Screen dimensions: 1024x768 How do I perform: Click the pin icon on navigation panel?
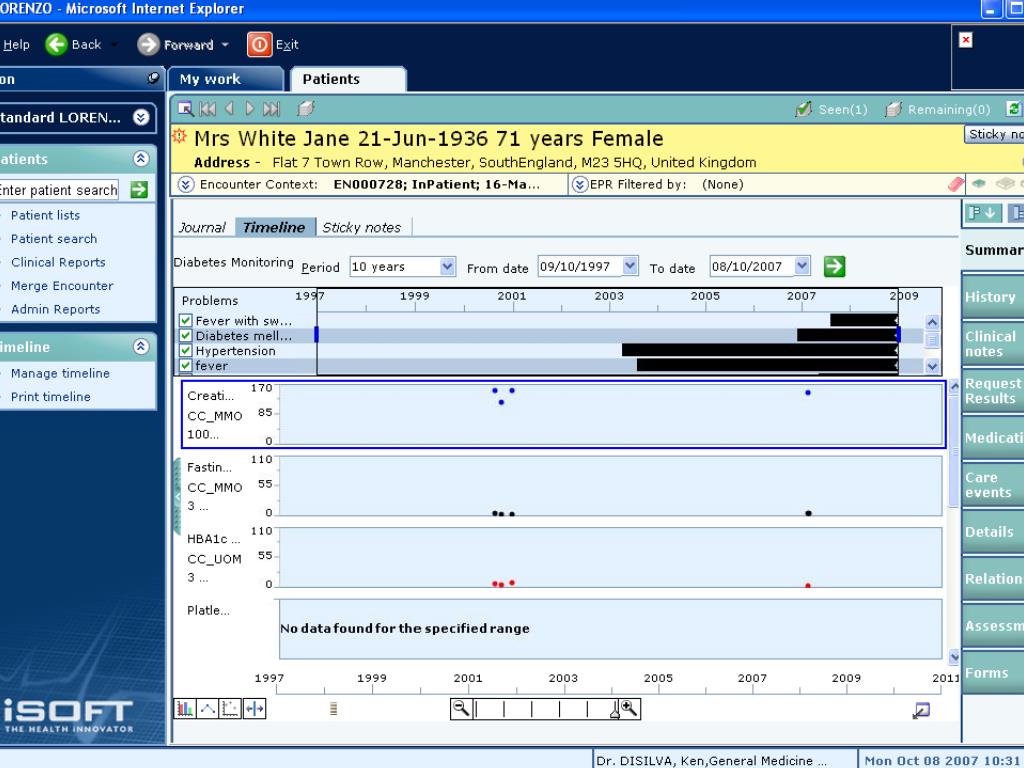(x=153, y=78)
